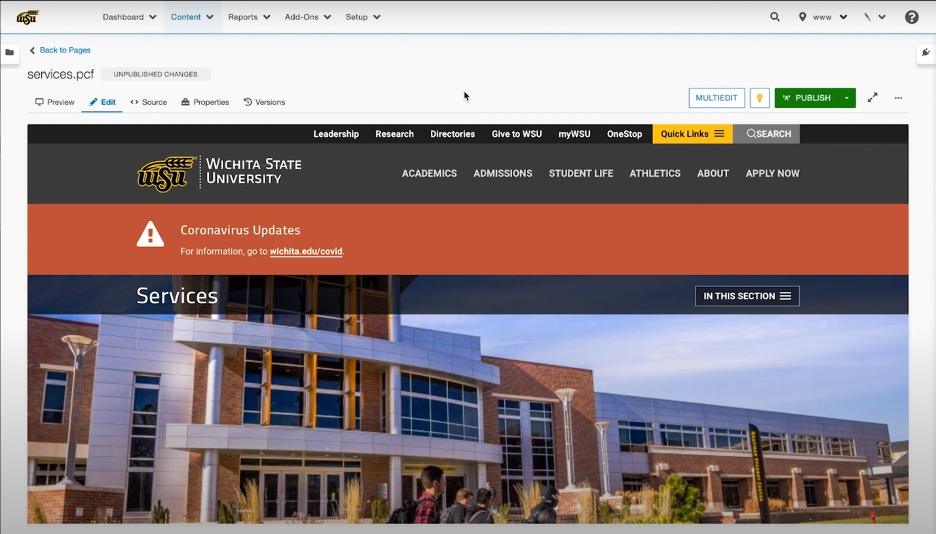The width and height of the screenshot is (936, 534).
Task: Click the MultiEdit button
Action: pyautogui.click(x=716, y=98)
